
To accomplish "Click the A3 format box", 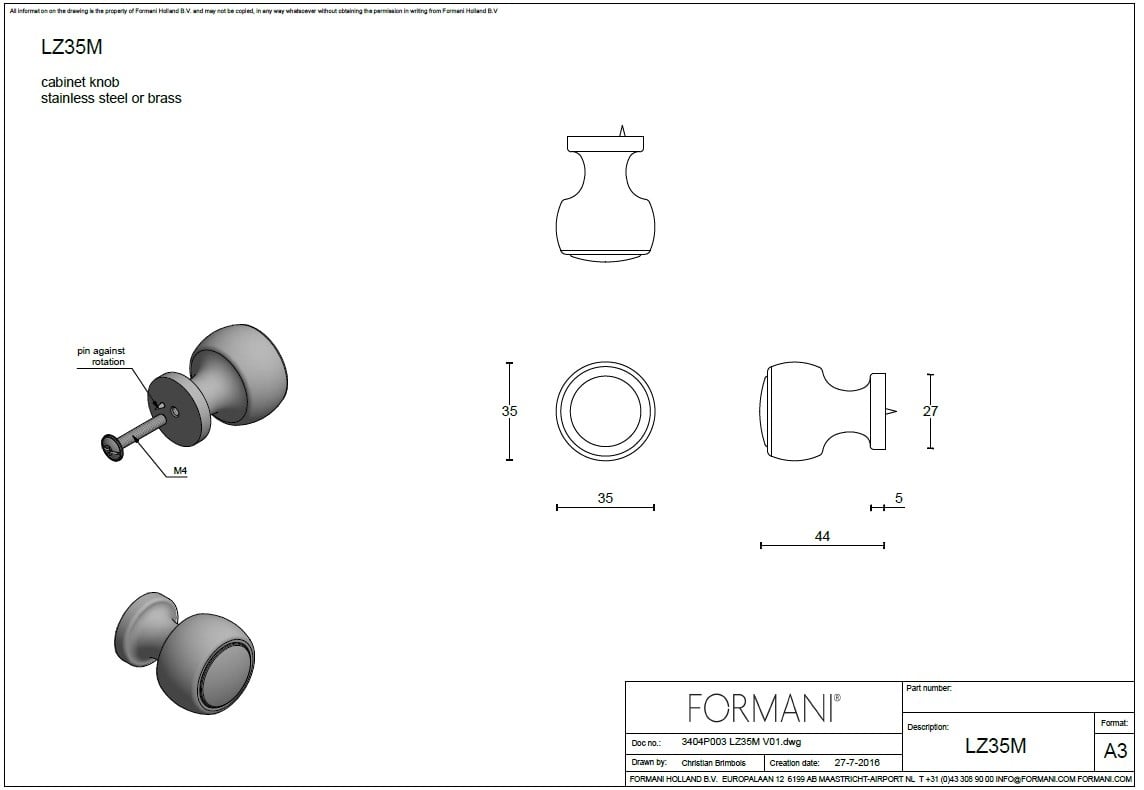I will click(x=1114, y=751).
